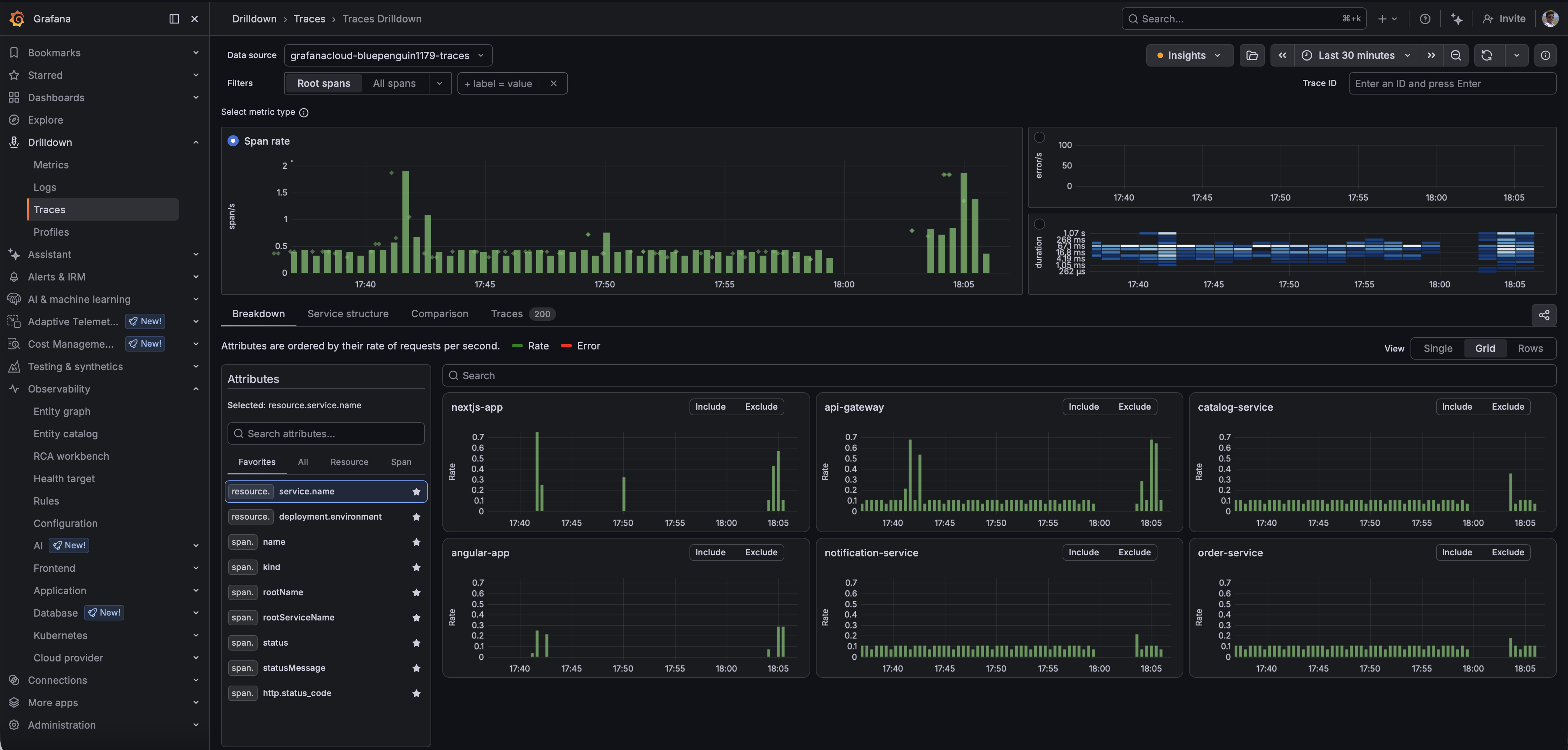This screenshot has height=750, width=1568.
Task: Click the Grafana logo icon
Action: point(17,19)
